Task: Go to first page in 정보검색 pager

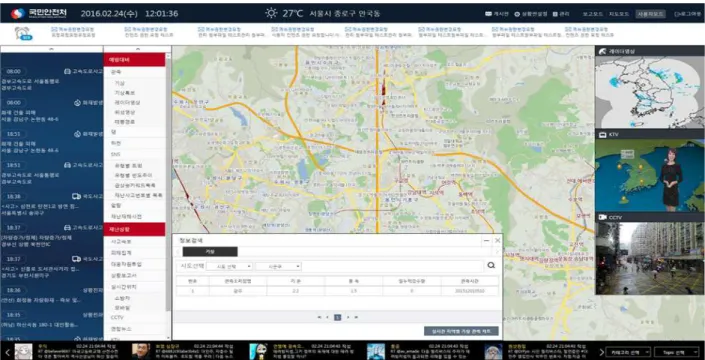Action: click(319, 317)
